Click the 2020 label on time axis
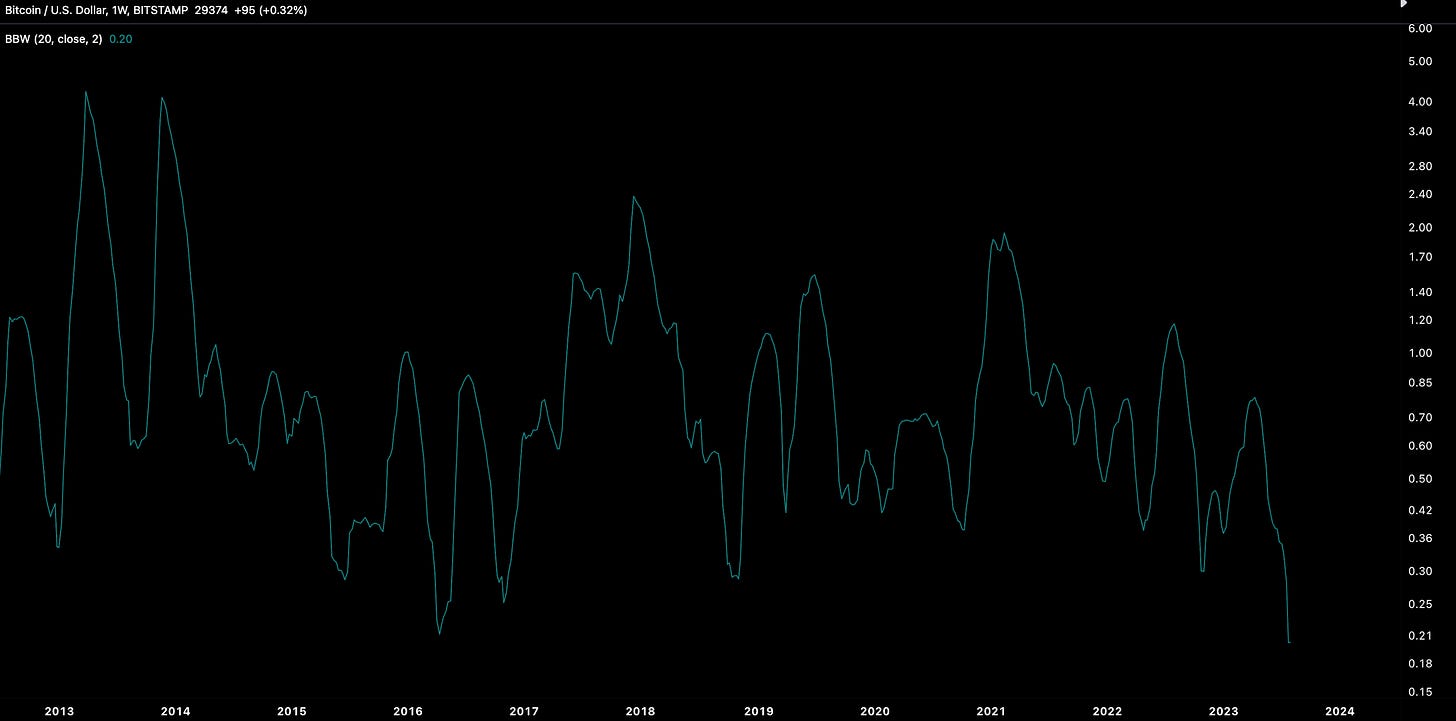The width and height of the screenshot is (1456, 721). click(x=874, y=711)
